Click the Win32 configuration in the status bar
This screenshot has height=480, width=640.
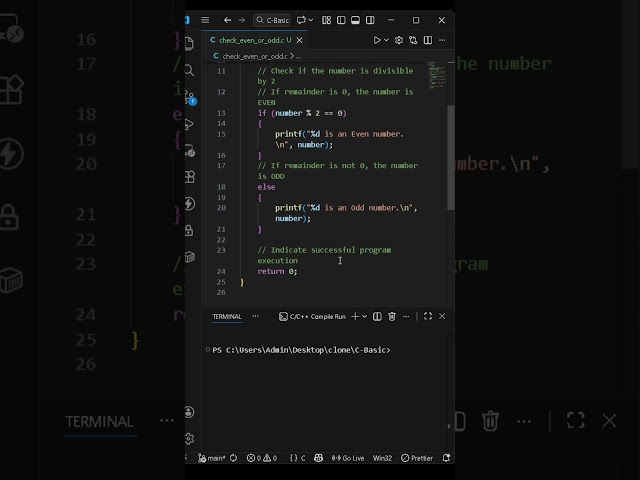pos(382,458)
